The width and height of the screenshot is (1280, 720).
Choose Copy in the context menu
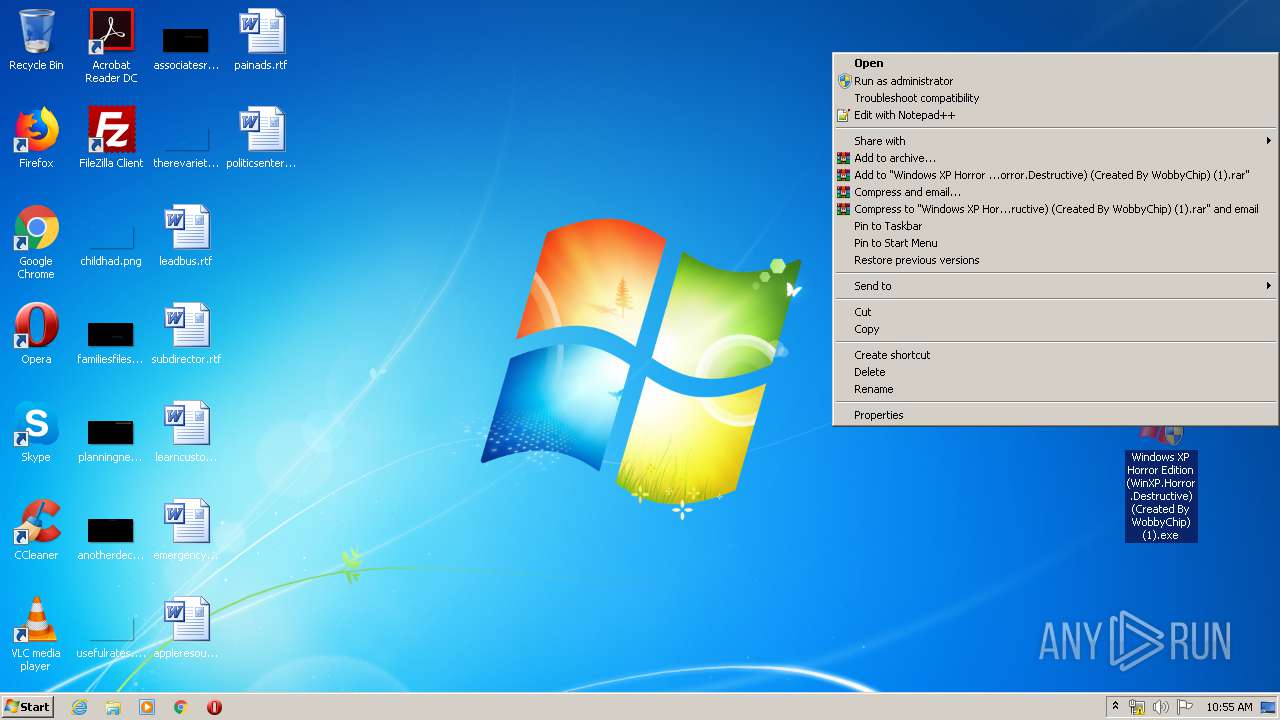tap(1055, 329)
